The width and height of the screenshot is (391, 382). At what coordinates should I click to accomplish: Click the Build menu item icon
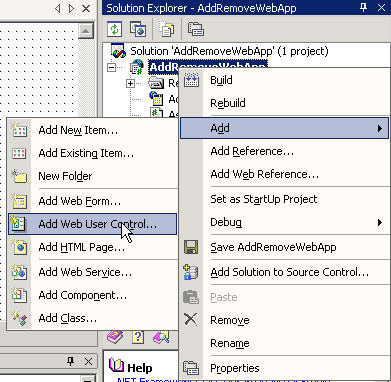[x=191, y=80]
